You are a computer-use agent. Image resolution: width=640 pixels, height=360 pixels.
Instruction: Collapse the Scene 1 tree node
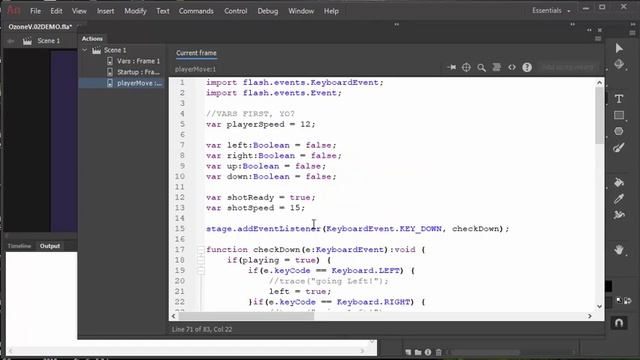pos(84,50)
